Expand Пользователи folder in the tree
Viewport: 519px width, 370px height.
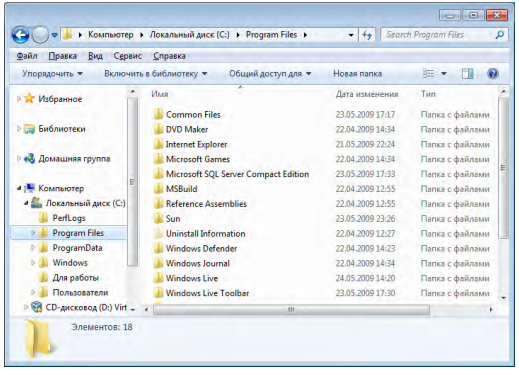(x=33, y=292)
